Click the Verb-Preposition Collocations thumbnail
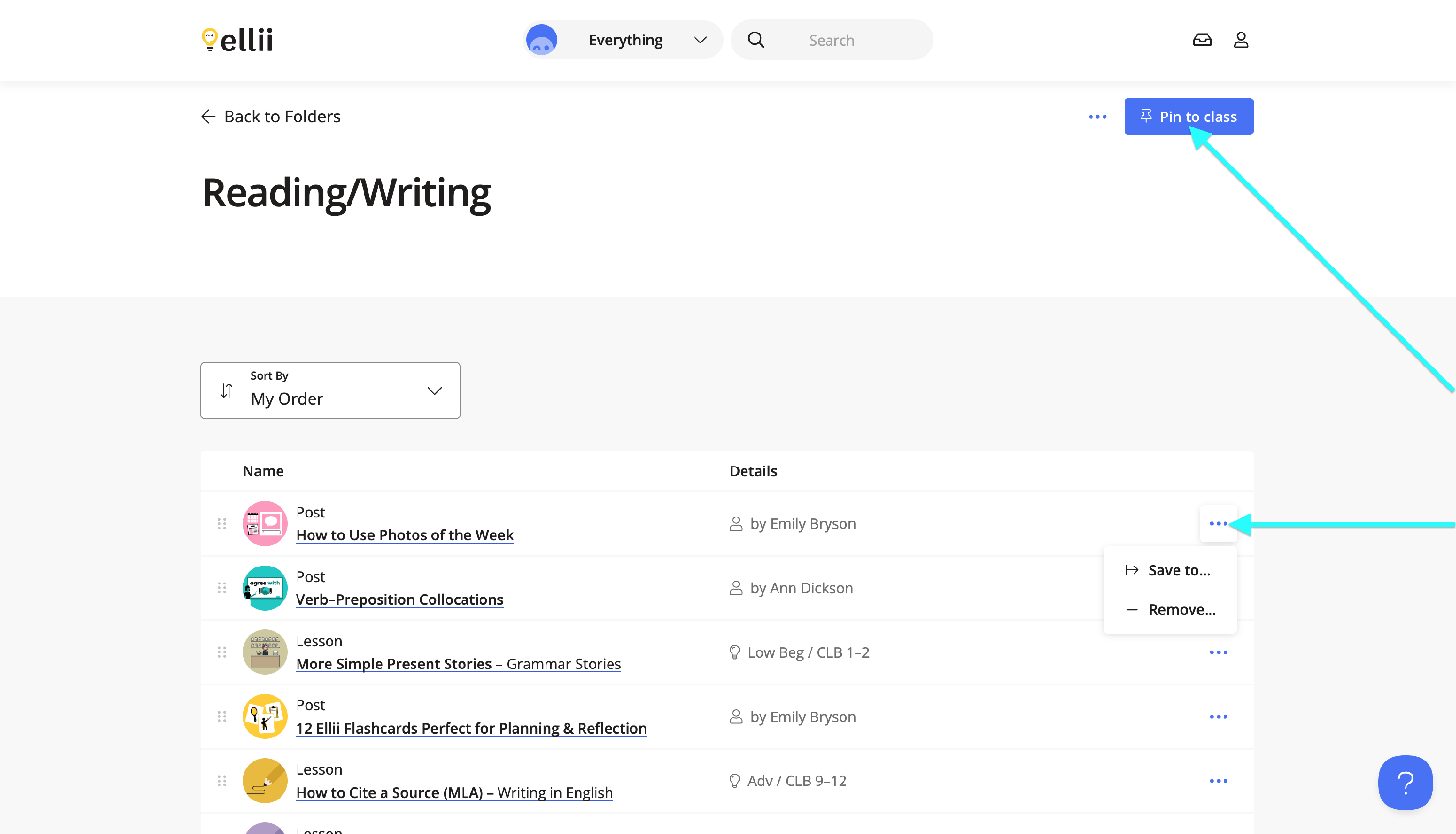This screenshot has width=1456, height=834. pyautogui.click(x=265, y=588)
